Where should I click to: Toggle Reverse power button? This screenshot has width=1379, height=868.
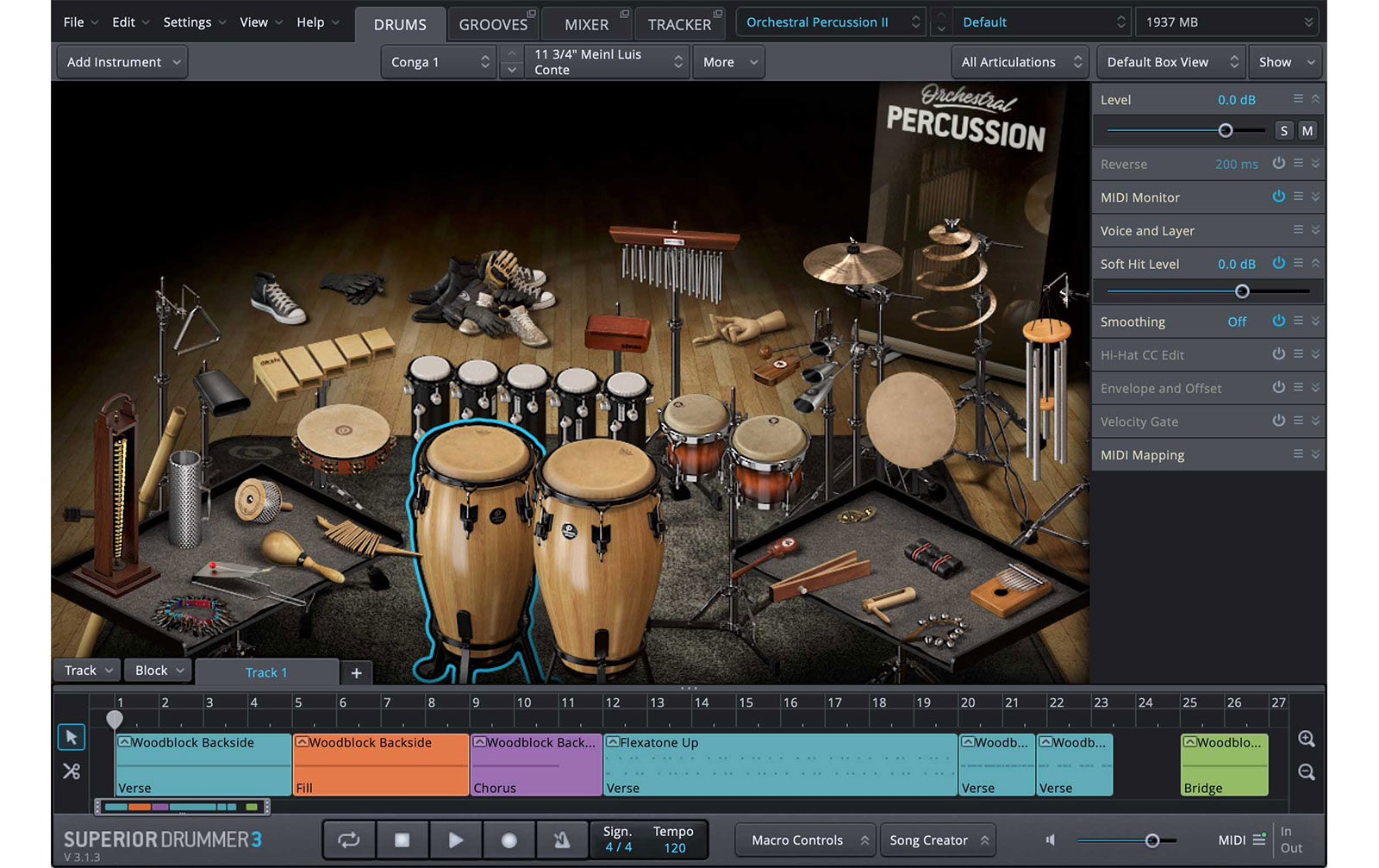[x=1279, y=163]
